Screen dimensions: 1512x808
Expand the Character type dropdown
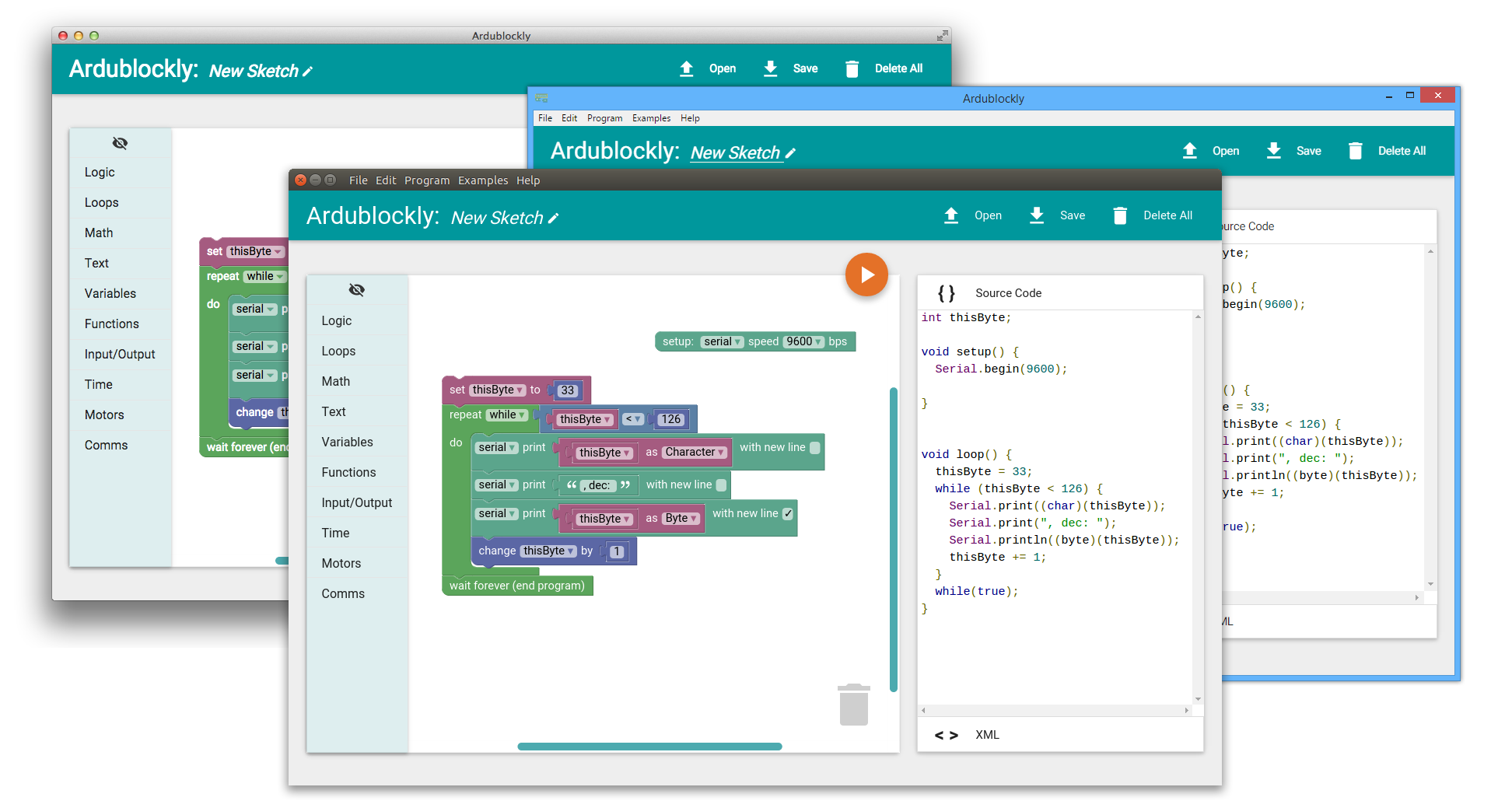[695, 453]
